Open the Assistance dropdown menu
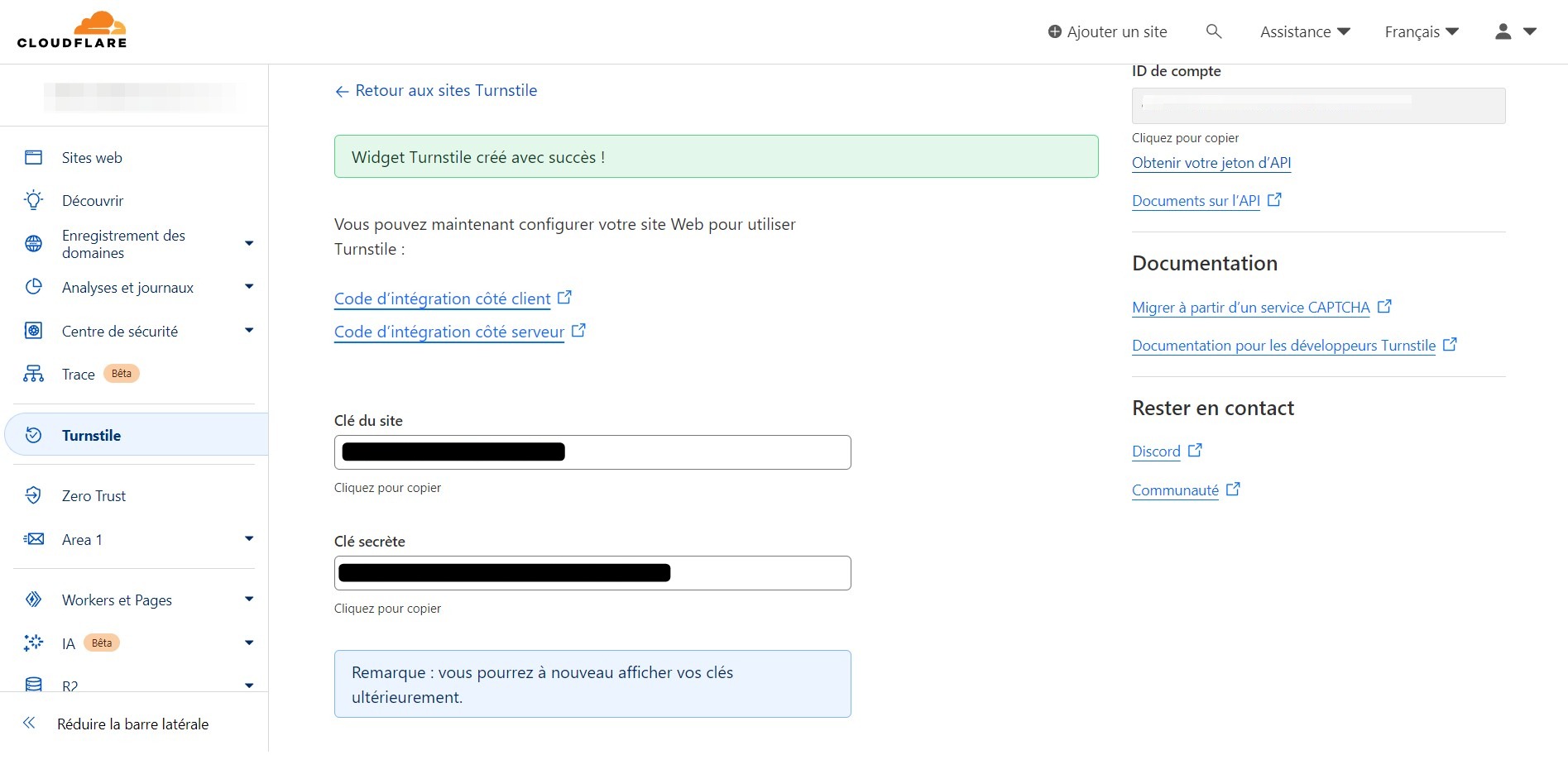The height and width of the screenshot is (774, 1568). pyautogui.click(x=1305, y=31)
